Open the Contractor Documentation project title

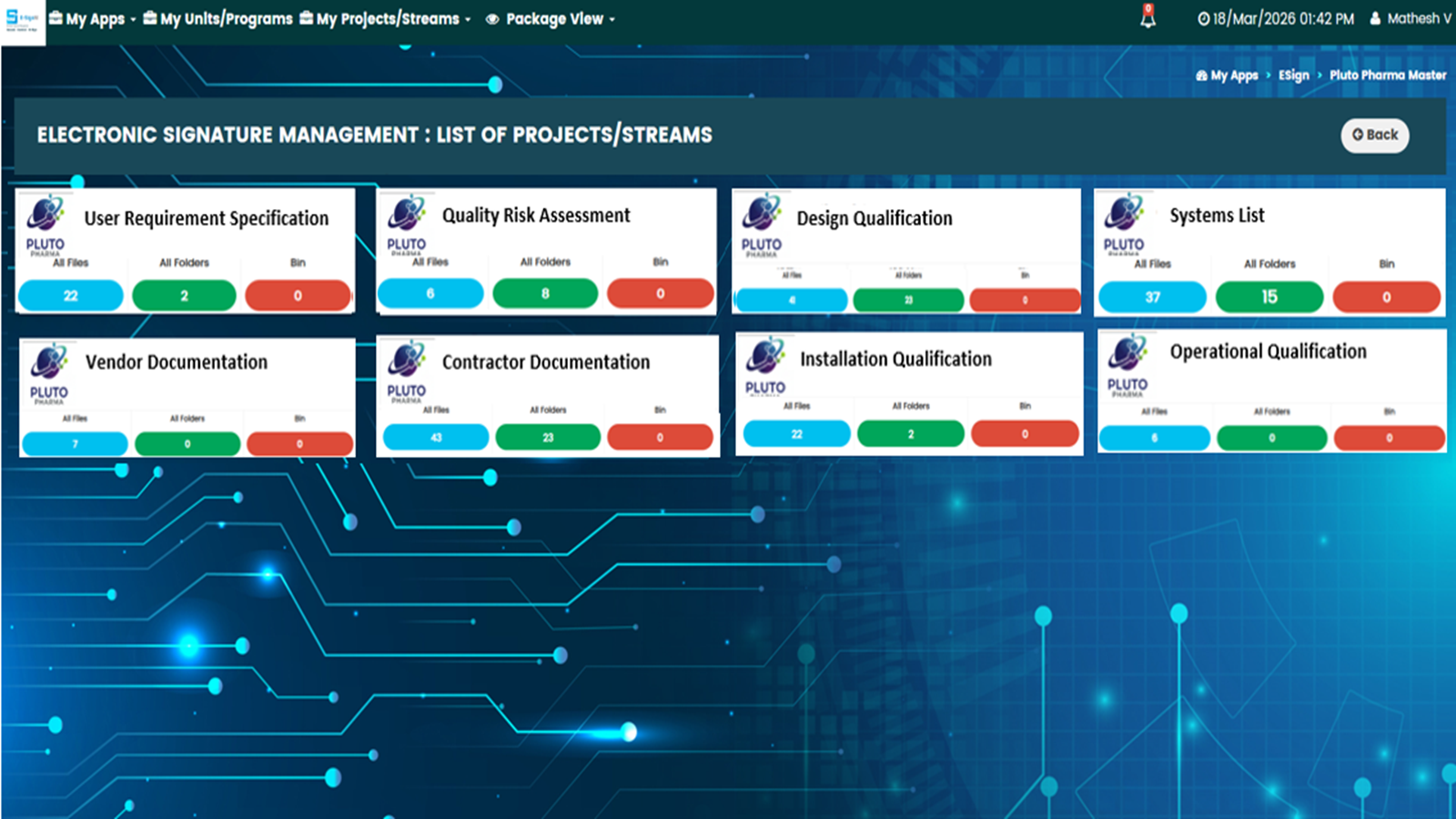(x=546, y=362)
